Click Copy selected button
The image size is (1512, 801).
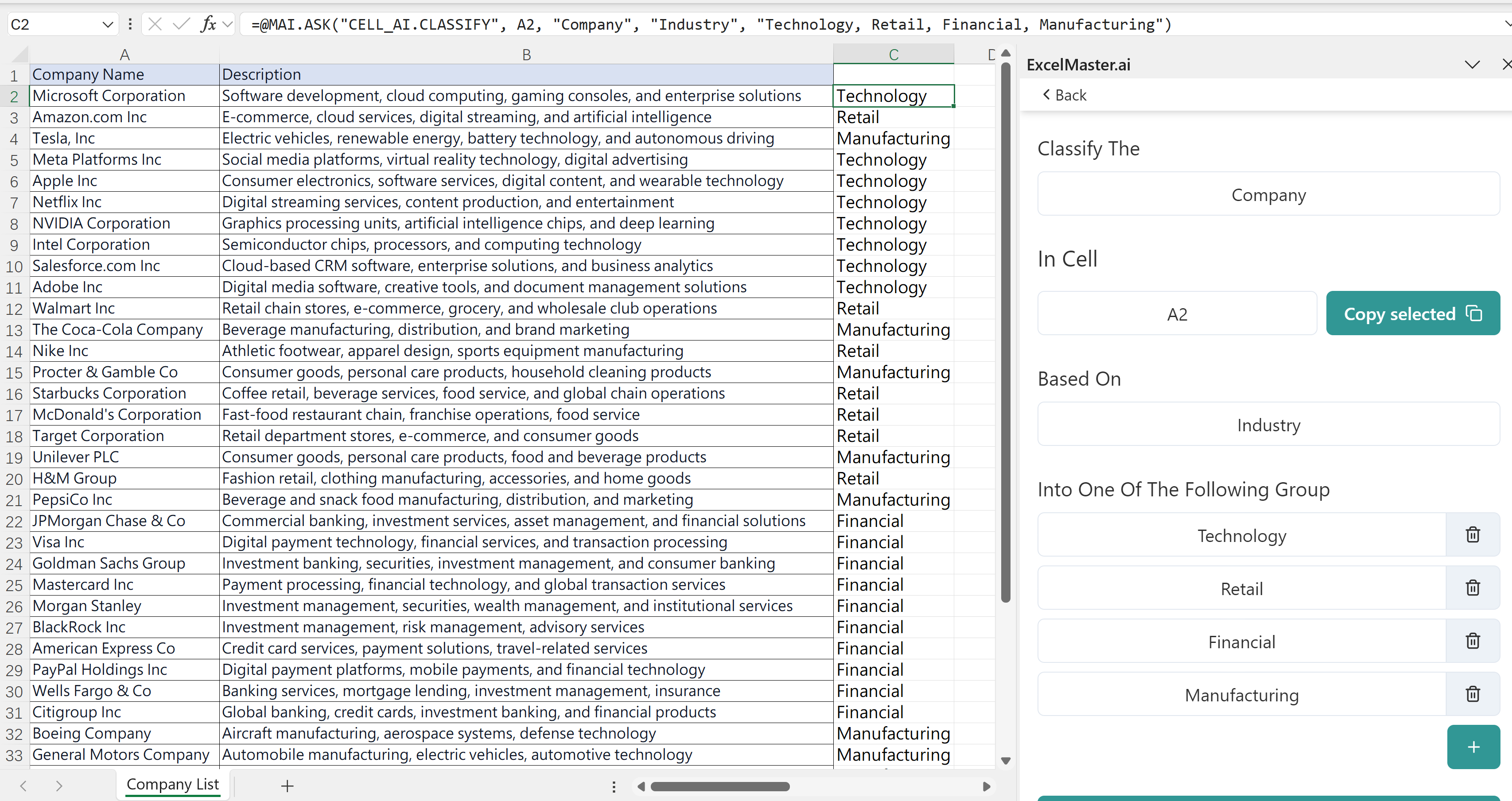point(1413,313)
